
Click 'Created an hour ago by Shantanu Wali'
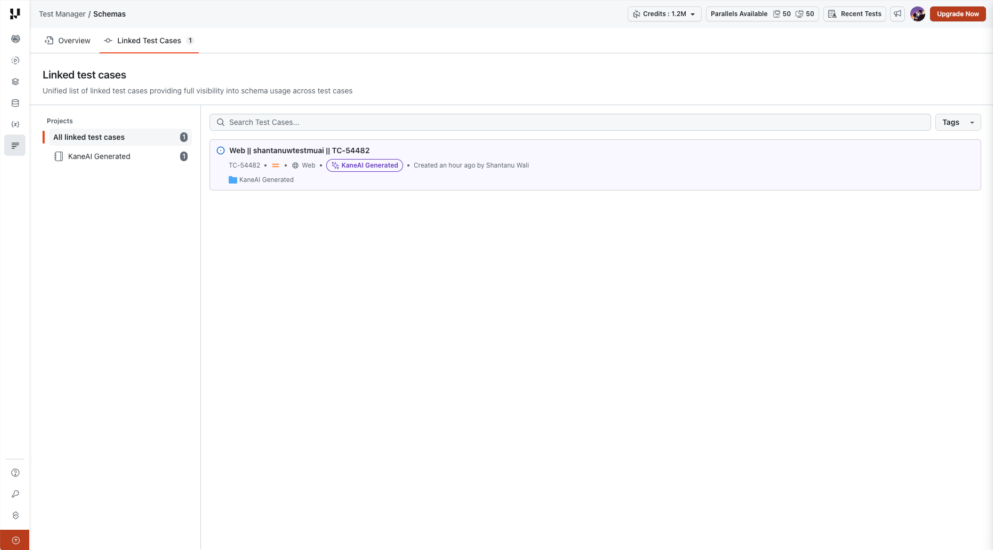471,165
